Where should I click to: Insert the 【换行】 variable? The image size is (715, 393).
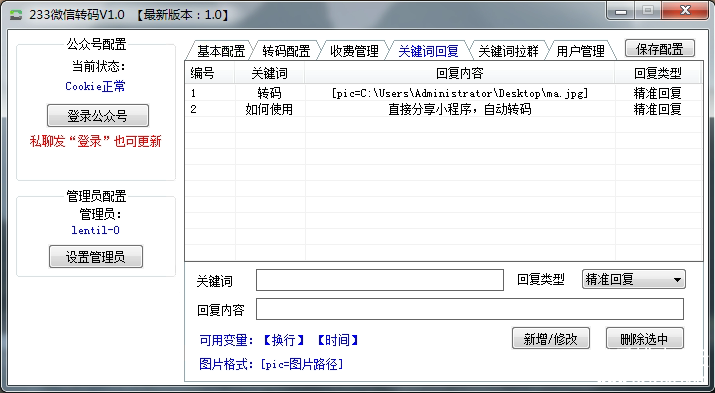coord(284,340)
